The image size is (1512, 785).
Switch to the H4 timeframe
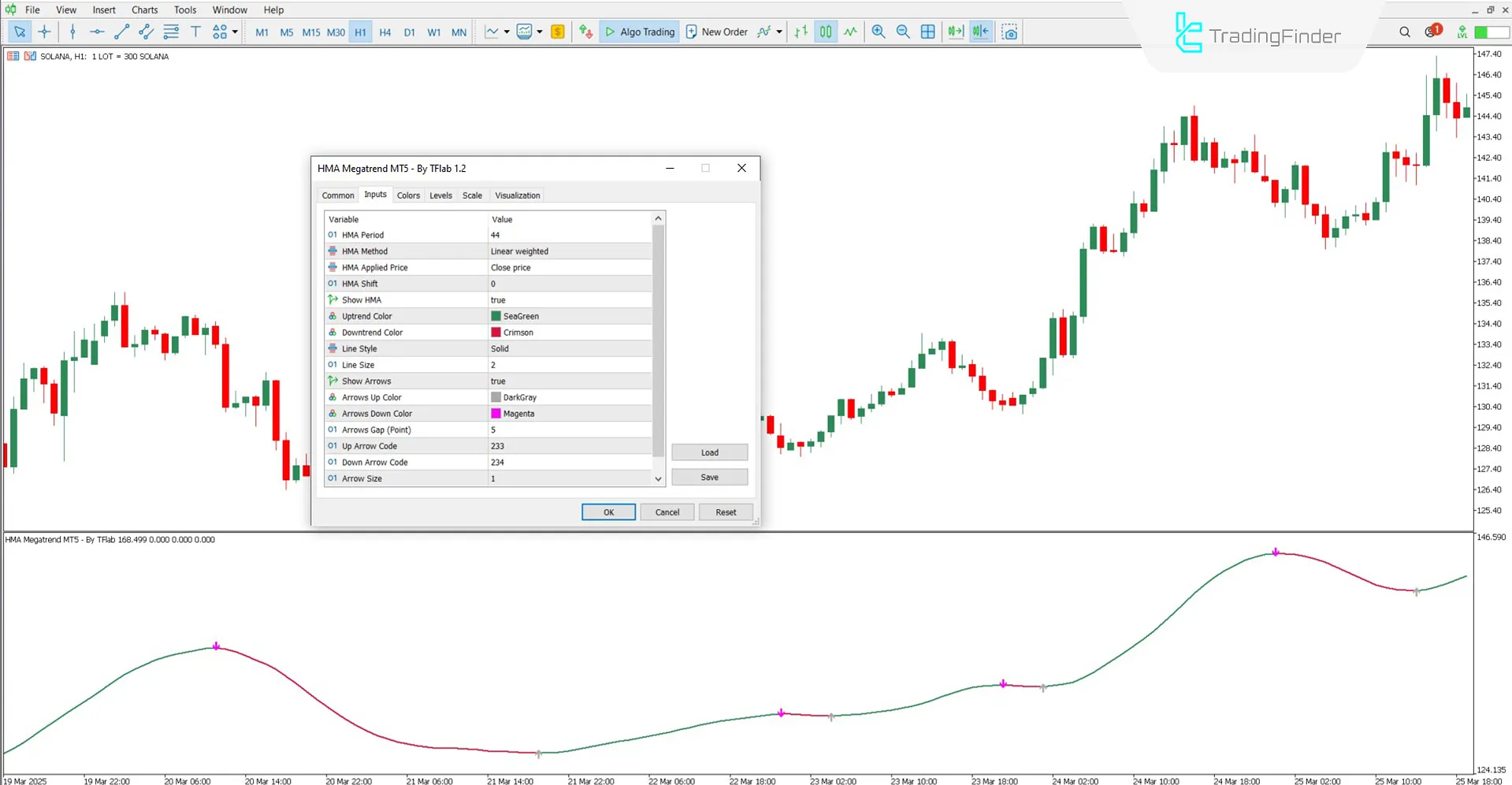coord(385,32)
